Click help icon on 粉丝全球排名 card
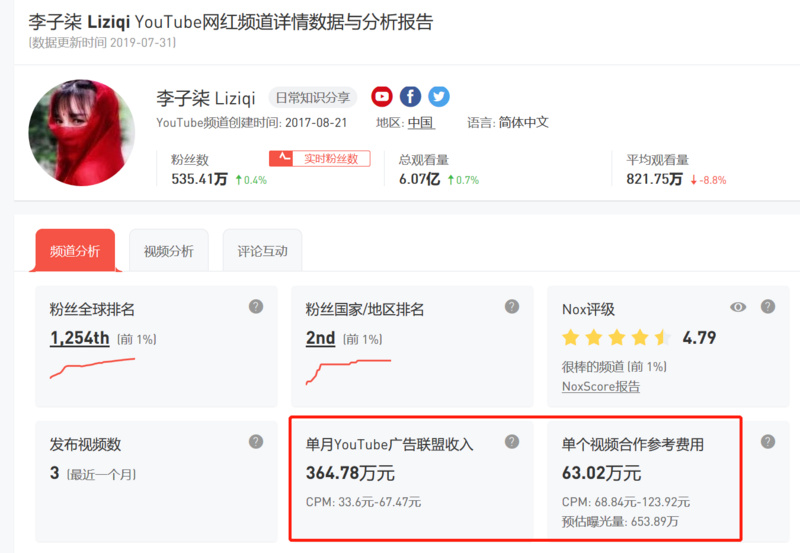800x553 pixels. pyautogui.click(x=256, y=307)
